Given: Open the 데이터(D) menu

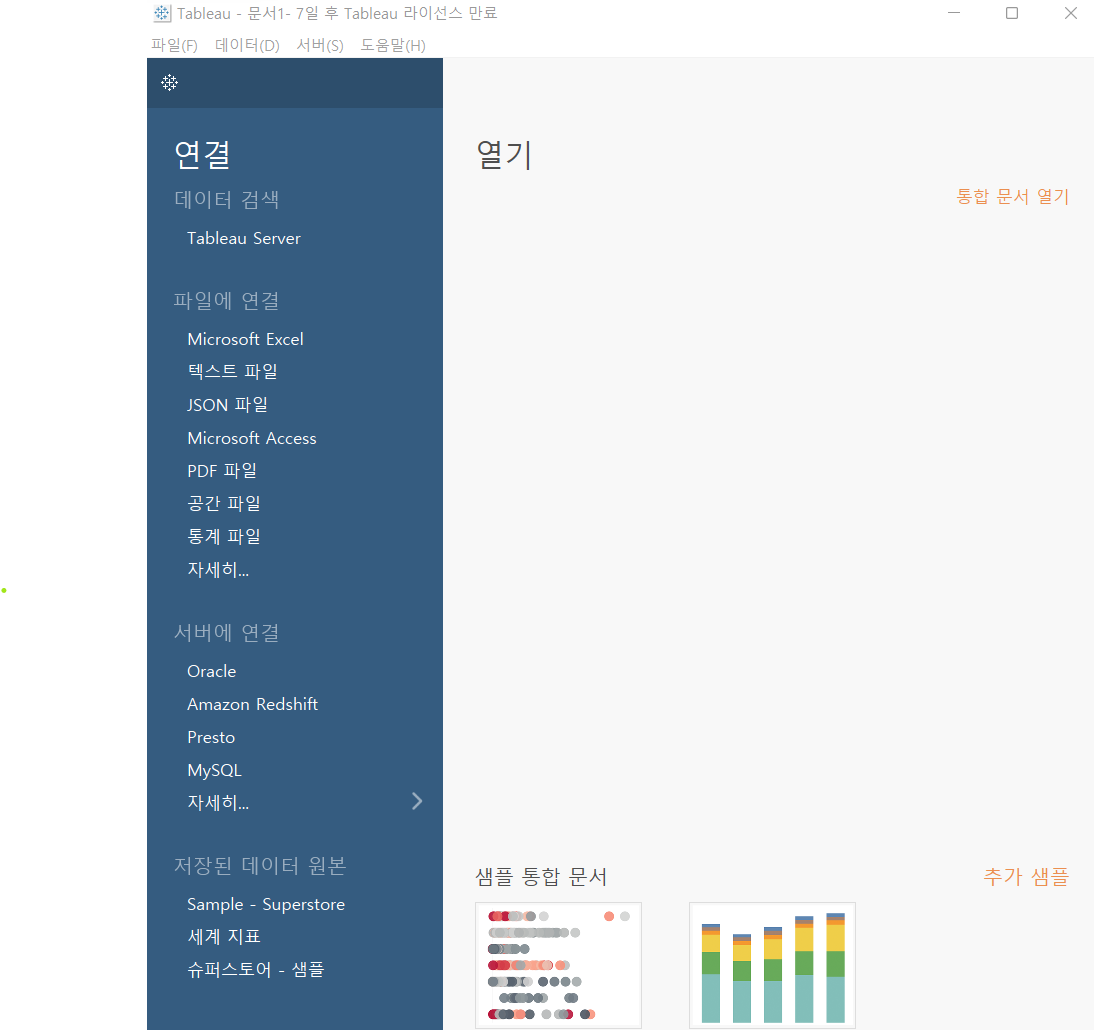Looking at the screenshot, I should 247,45.
